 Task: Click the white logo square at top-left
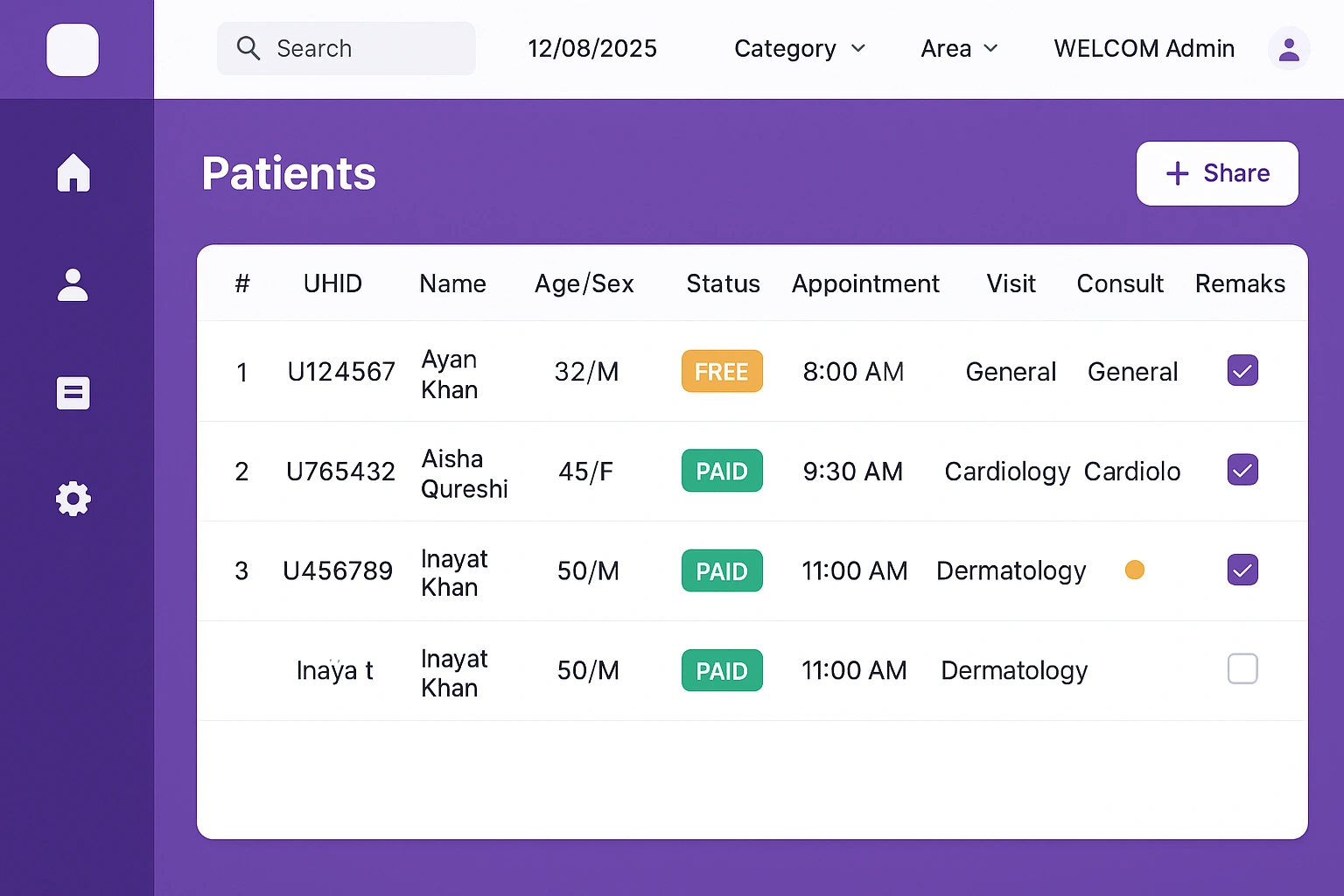click(73, 50)
